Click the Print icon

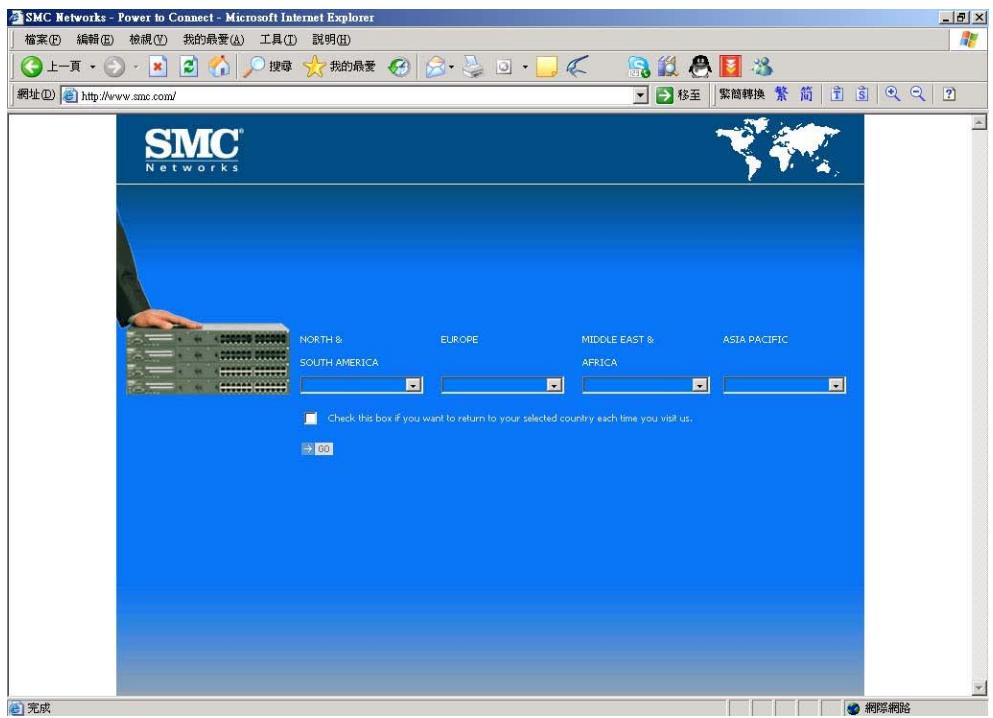(472, 66)
